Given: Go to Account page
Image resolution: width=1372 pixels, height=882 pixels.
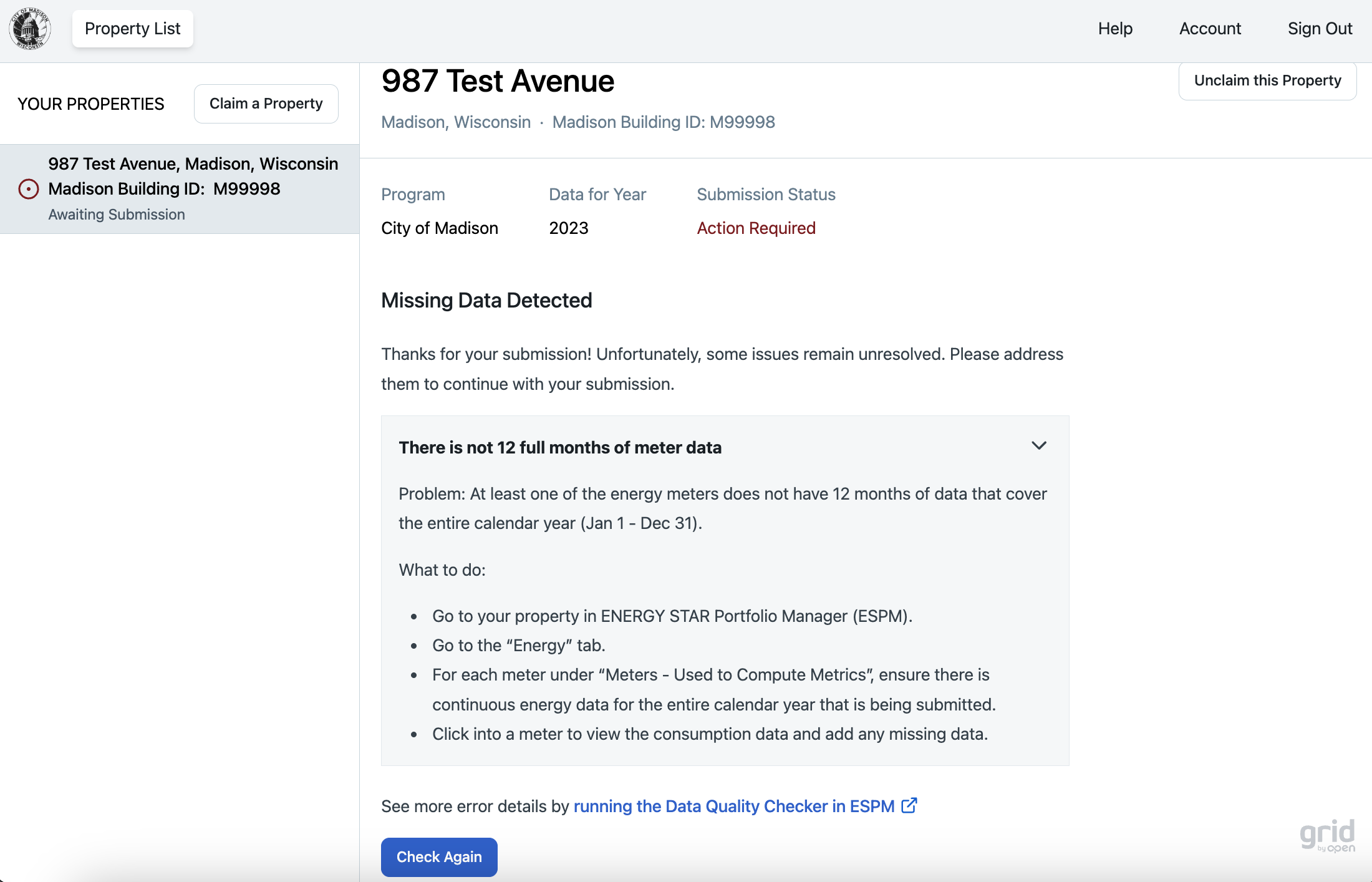Looking at the screenshot, I should tap(1210, 29).
